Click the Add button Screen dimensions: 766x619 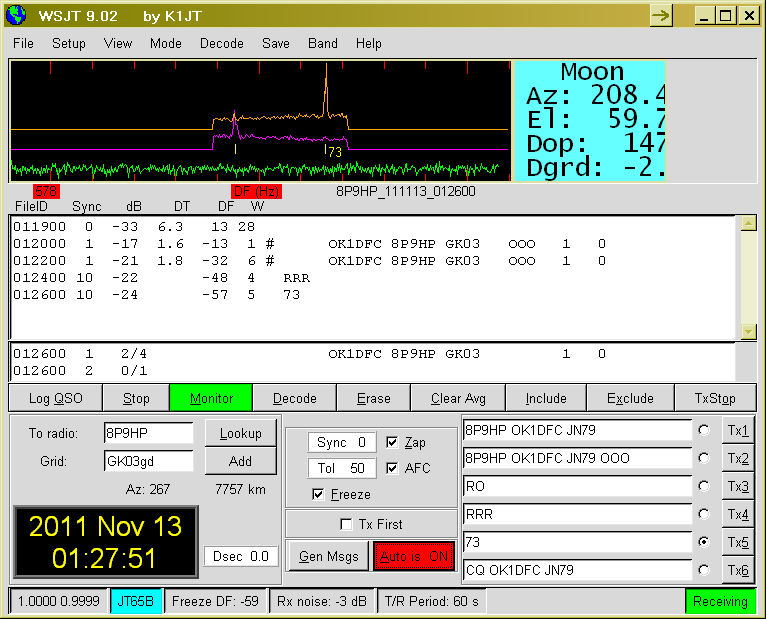coord(240,461)
